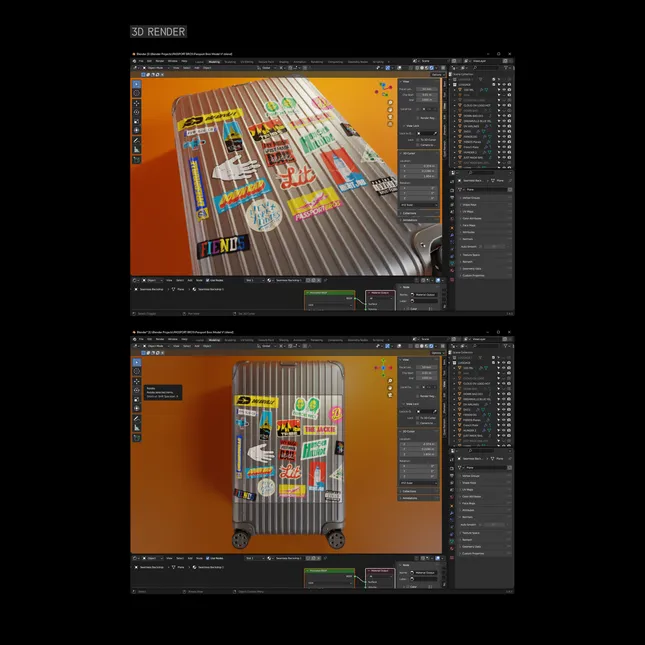Image resolution: width=645 pixels, height=645 pixels.
Task: Click Auto Smooth angle slider in upper window
Action: pos(494,246)
